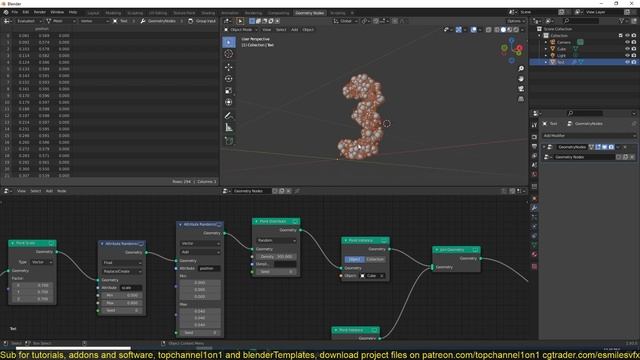Viewport: 640px width, 360px height.
Task: Adjust the Density 300.000 field in Point Distribute
Action: pos(276,257)
